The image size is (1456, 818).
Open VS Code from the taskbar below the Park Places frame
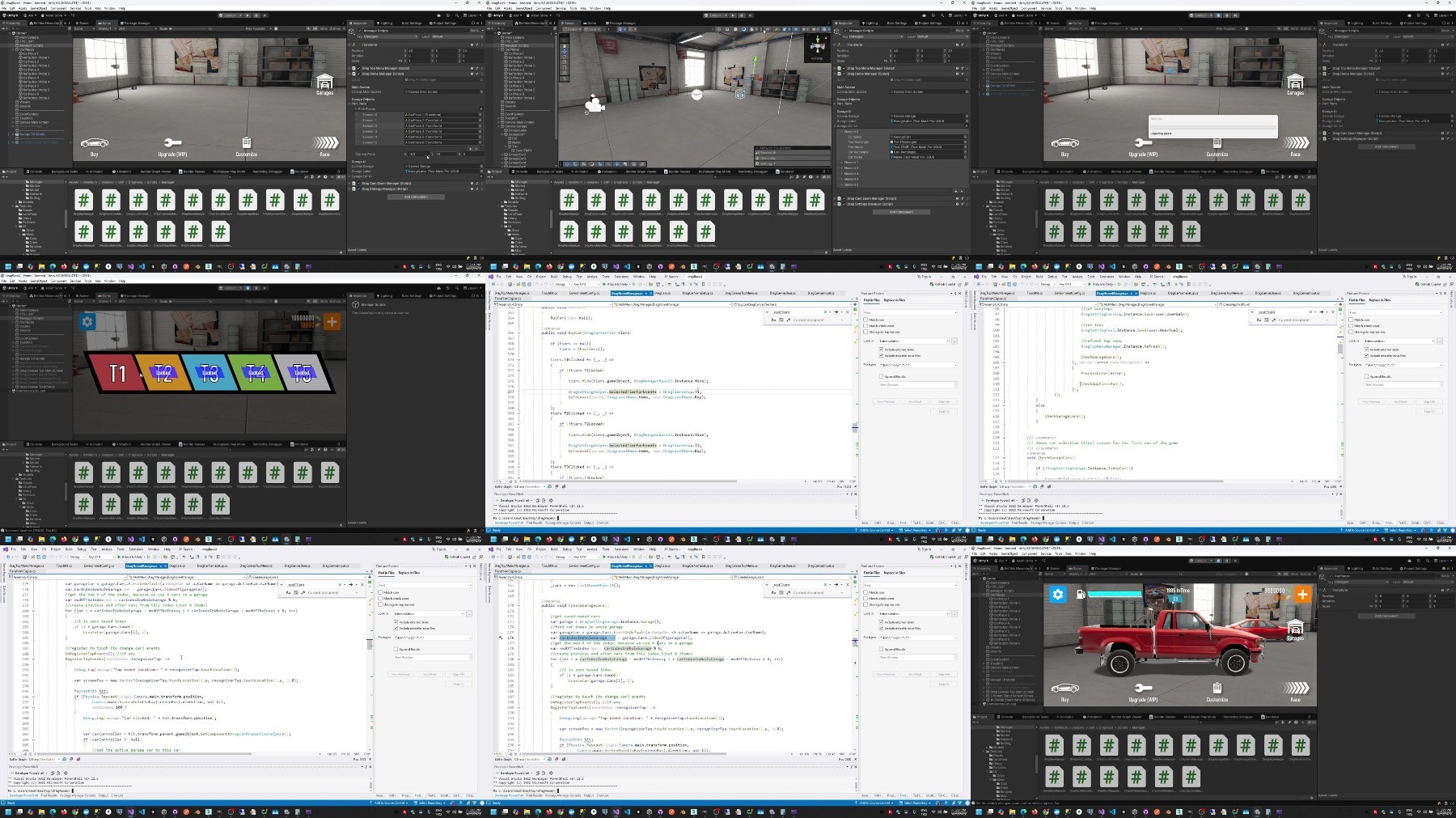pyautogui.click(x=142, y=266)
